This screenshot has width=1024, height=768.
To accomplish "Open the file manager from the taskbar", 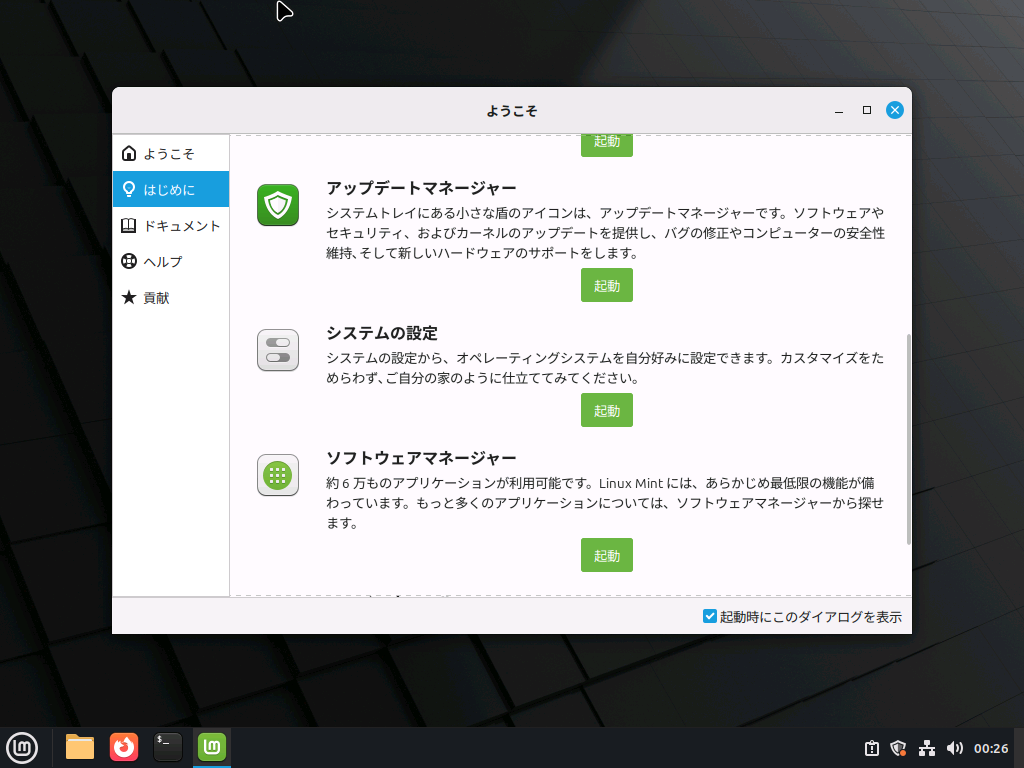I will pyautogui.click(x=79, y=747).
